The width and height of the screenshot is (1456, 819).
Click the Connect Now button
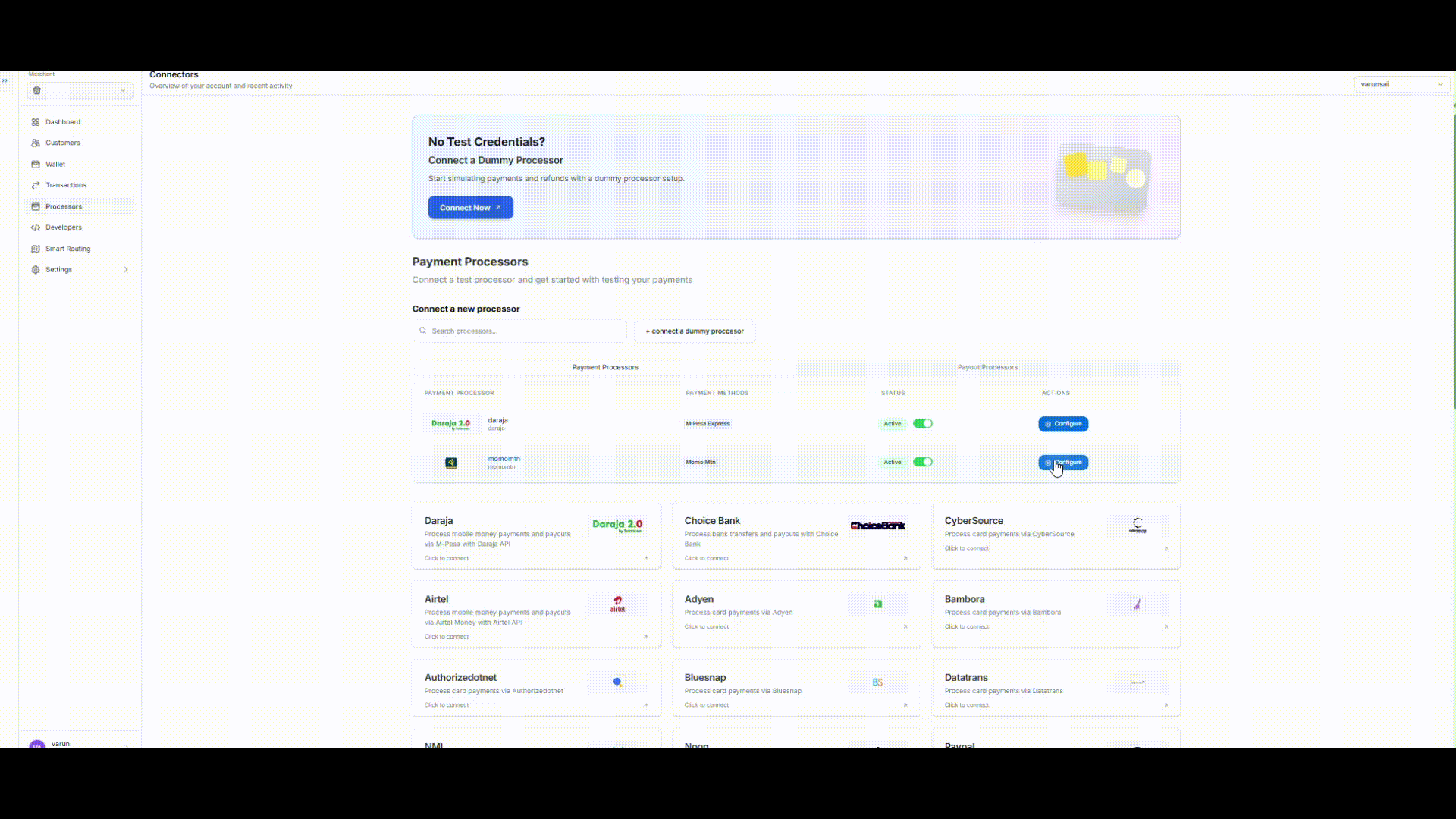[470, 208]
